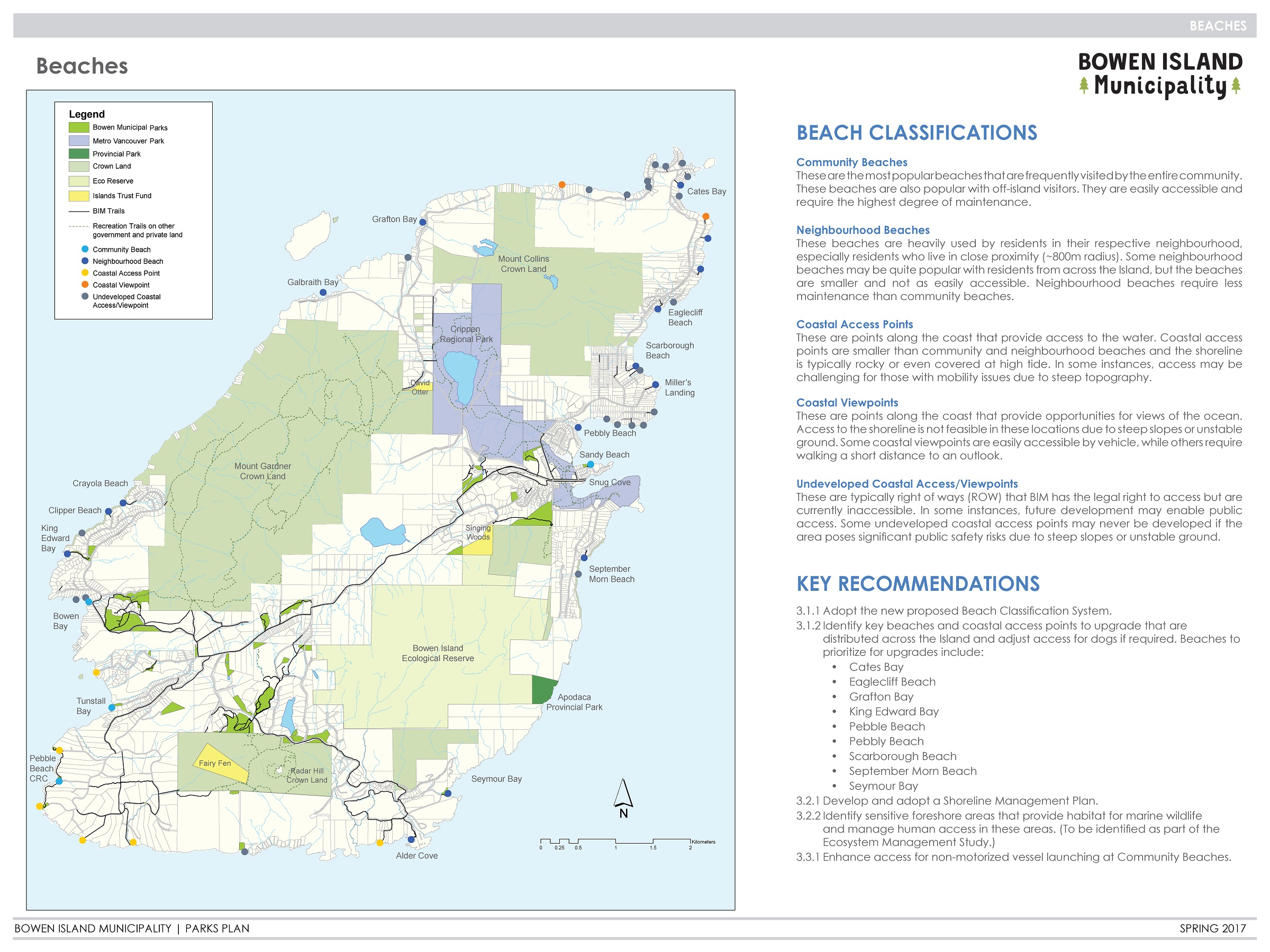1270x952 pixels.
Task: Click the 'Fairy Fen' map label
Action: (x=215, y=763)
